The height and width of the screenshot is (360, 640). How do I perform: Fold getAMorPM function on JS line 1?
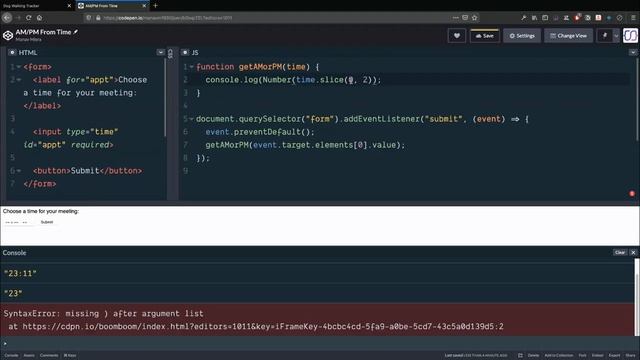[x=191, y=67]
